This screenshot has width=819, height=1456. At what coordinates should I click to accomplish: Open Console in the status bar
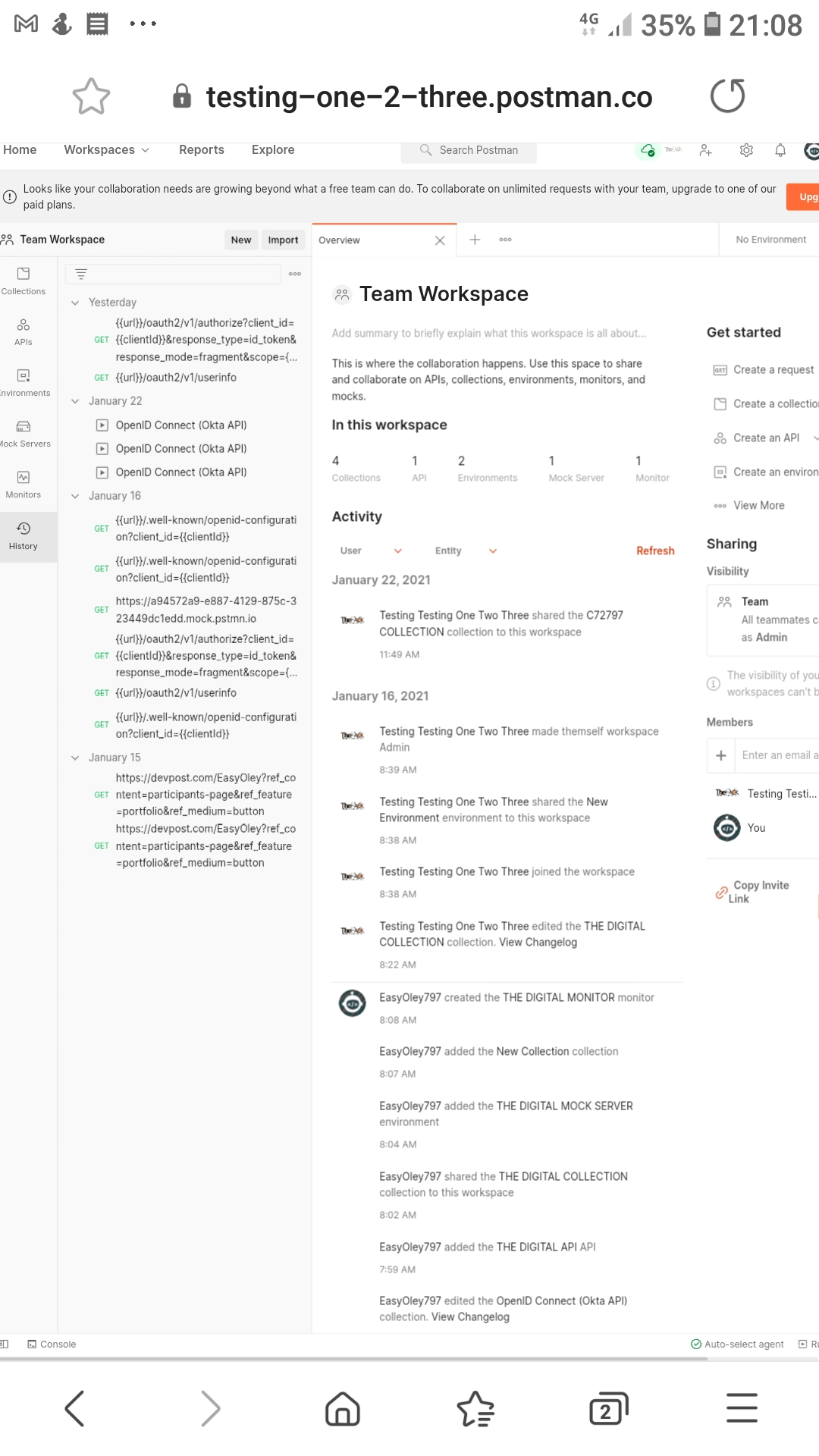52,1345
